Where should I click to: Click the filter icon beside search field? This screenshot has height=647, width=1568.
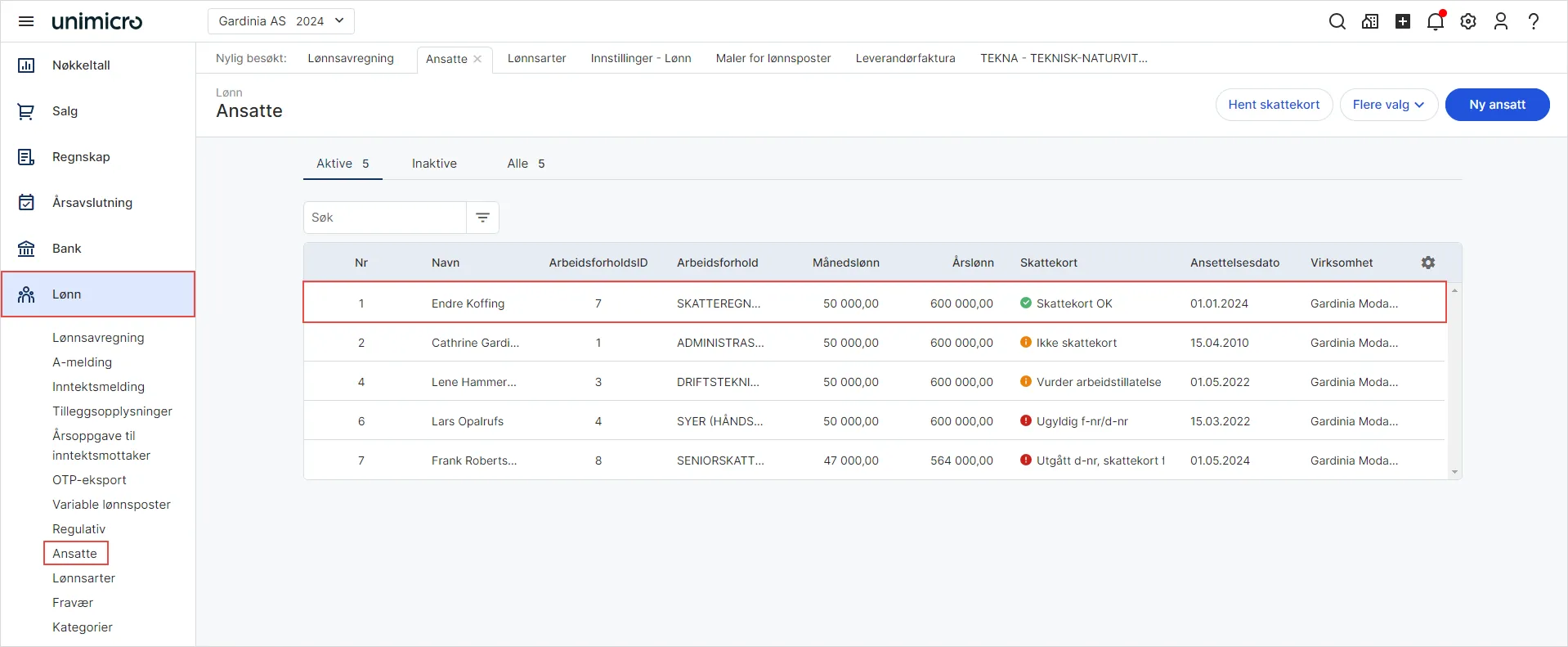(x=482, y=218)
